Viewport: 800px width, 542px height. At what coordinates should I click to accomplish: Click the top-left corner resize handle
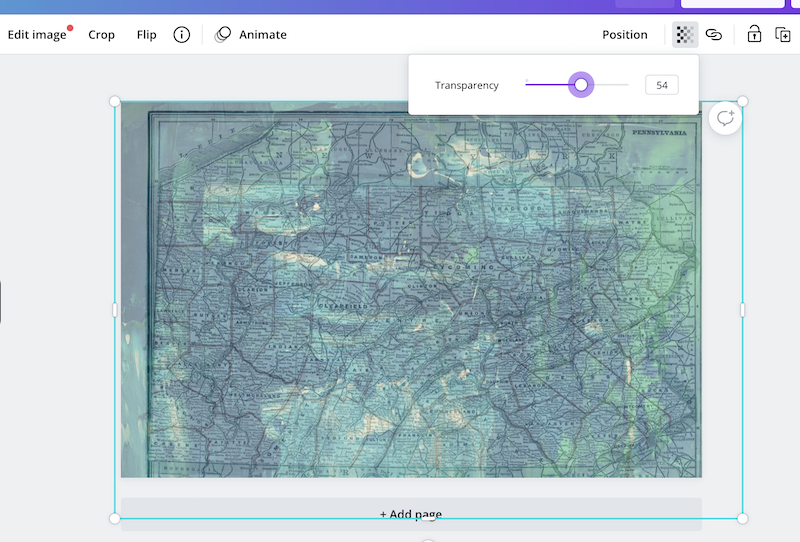(x=115, y=102)
